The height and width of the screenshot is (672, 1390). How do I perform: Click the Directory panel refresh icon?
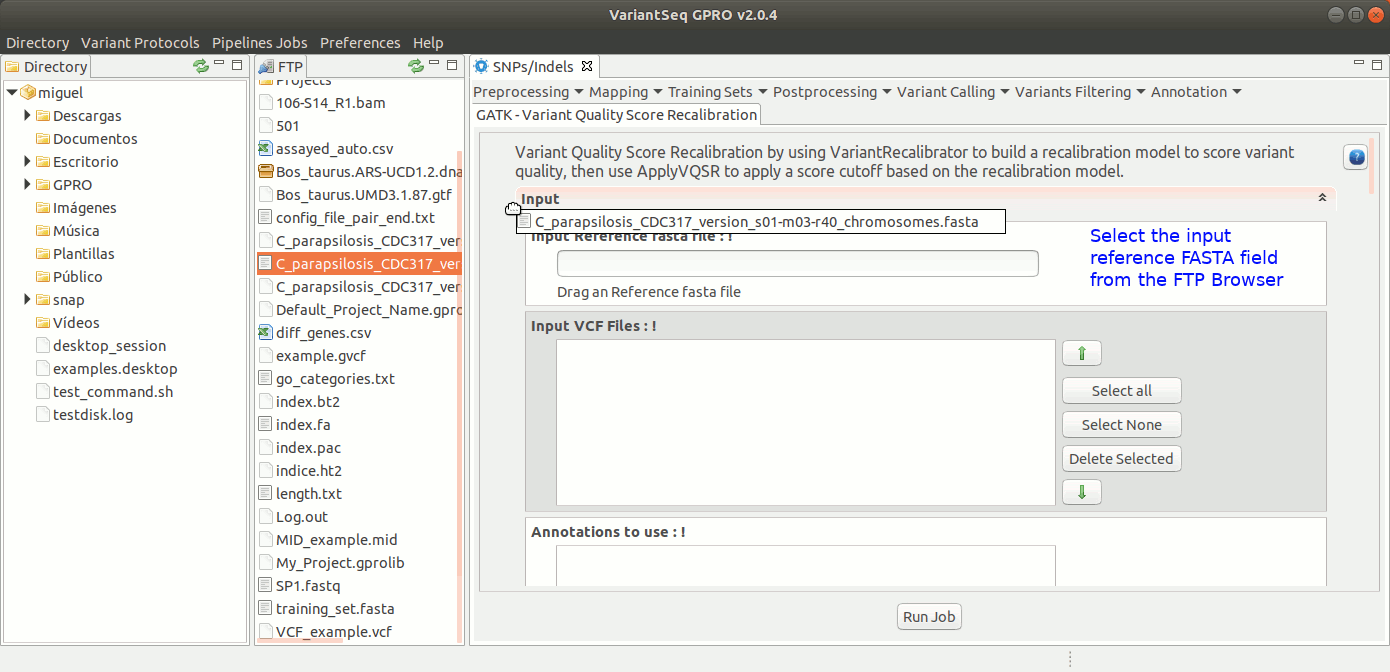click(201, 66)
